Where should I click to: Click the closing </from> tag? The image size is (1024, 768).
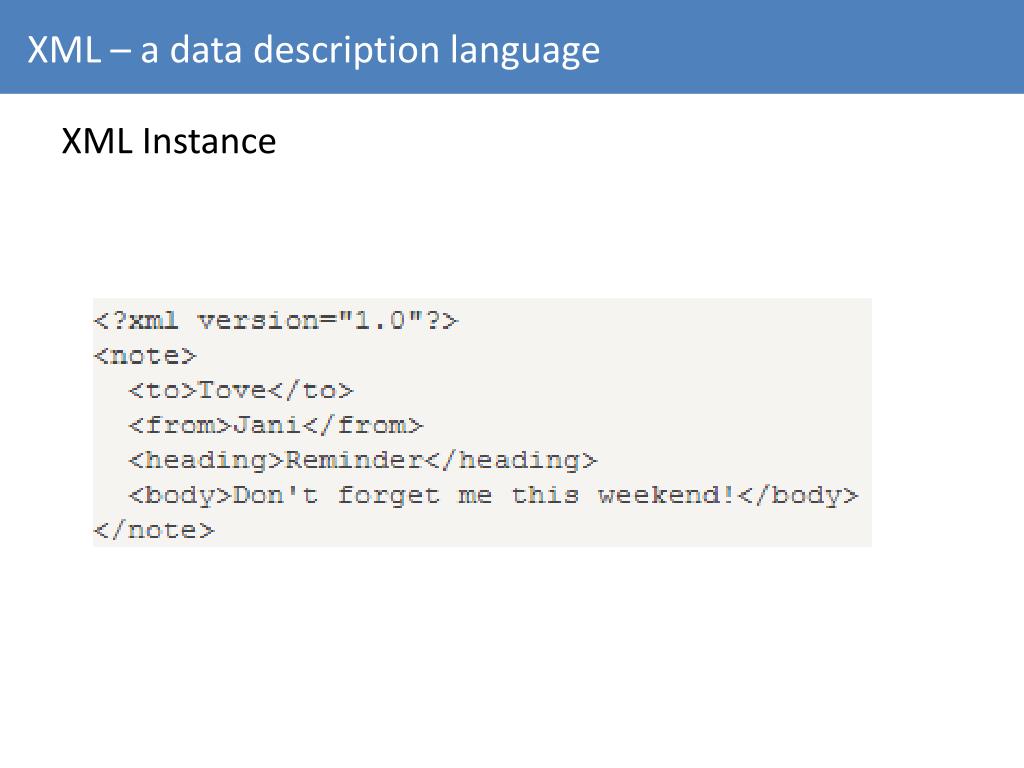(363, 426)
